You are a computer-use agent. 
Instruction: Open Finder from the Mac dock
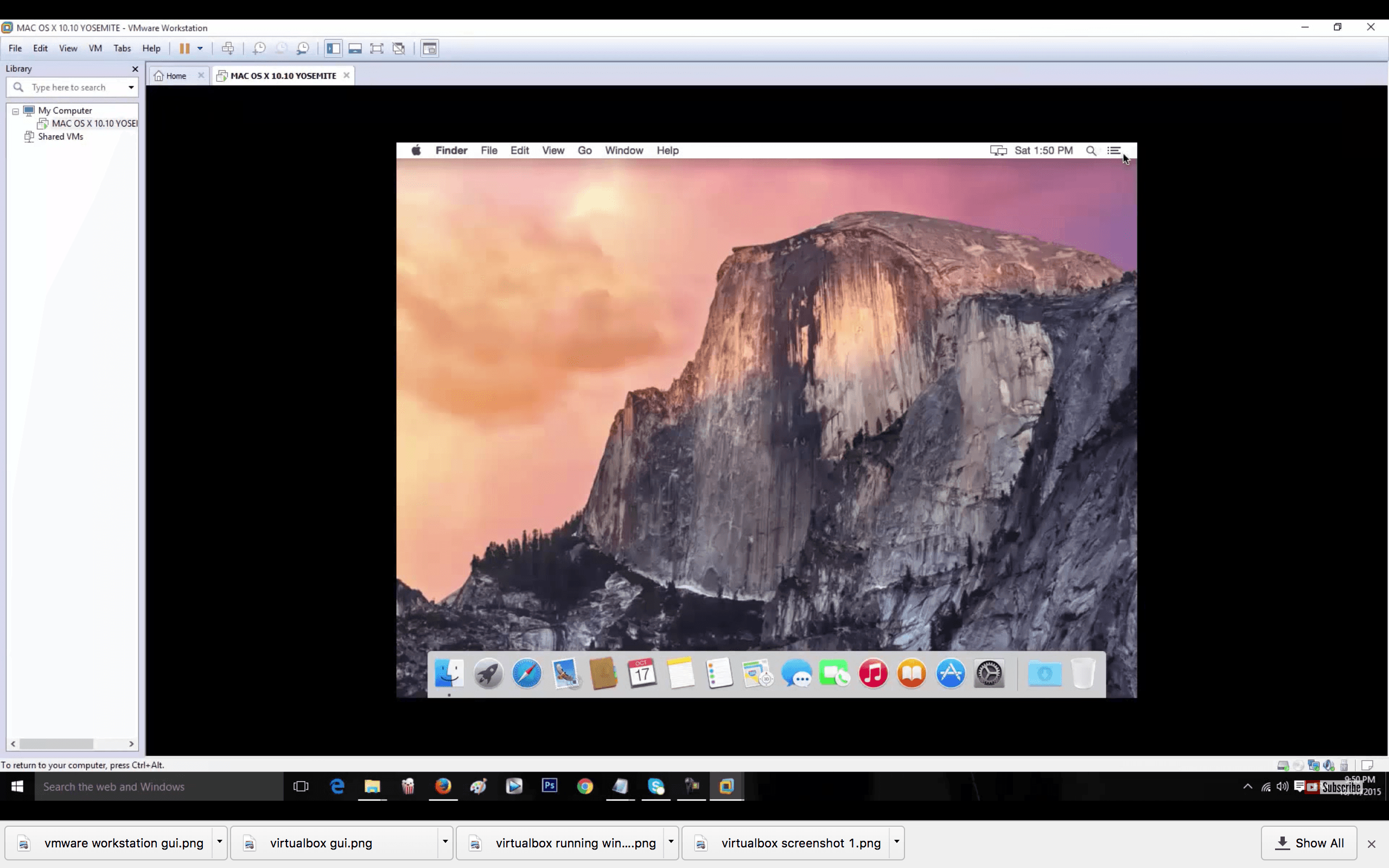448,673
